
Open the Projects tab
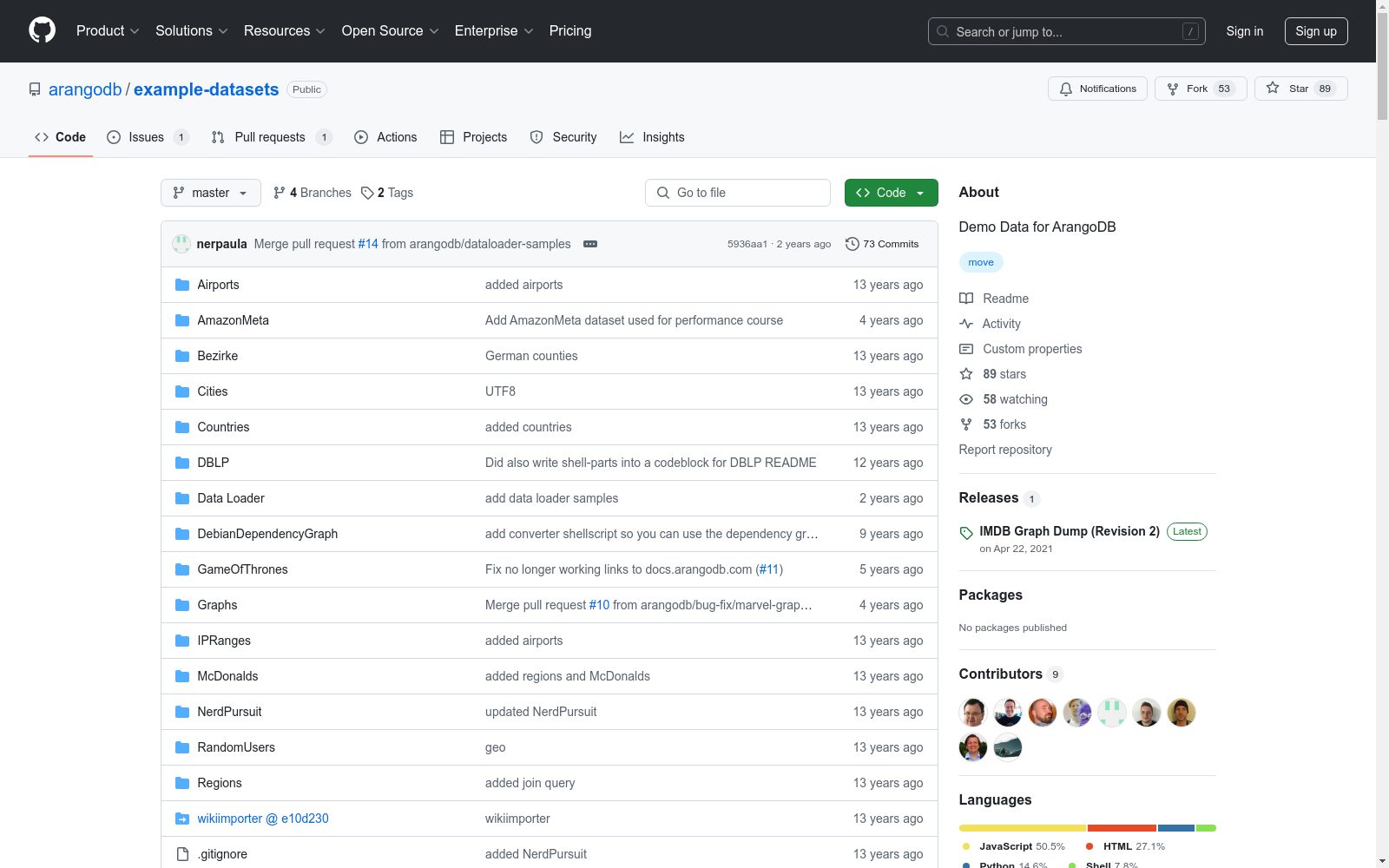(473, 137)
